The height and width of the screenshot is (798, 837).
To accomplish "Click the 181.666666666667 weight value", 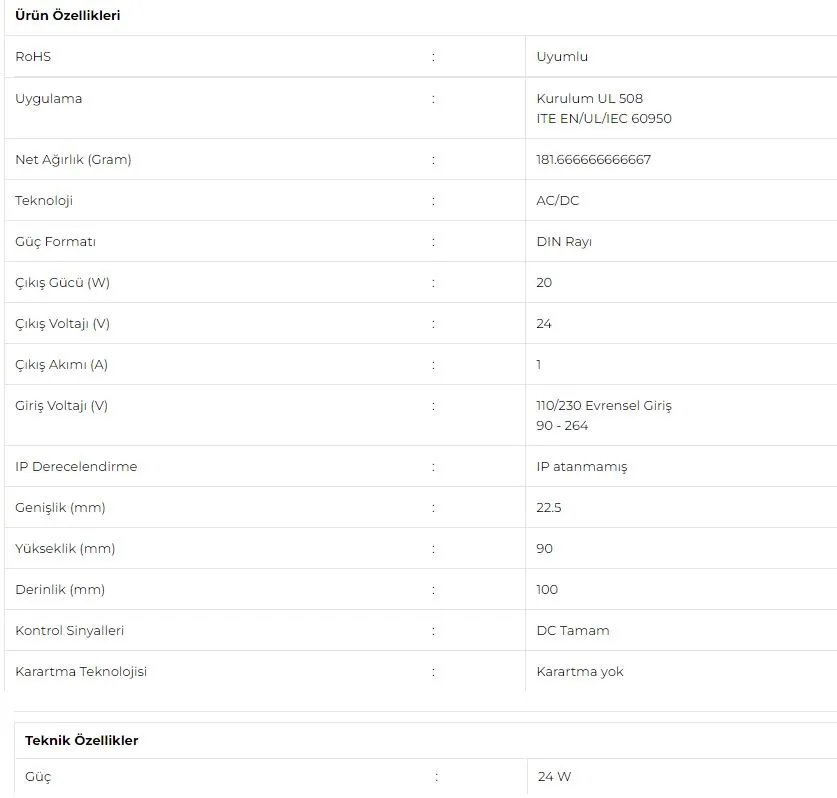I will (594, 160).
